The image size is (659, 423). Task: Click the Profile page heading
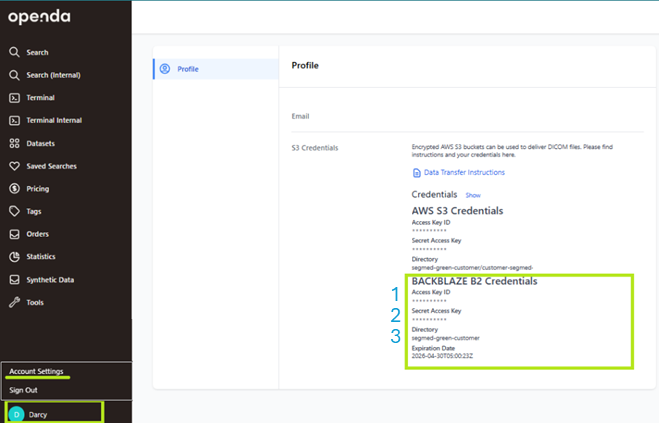(305, 66)
